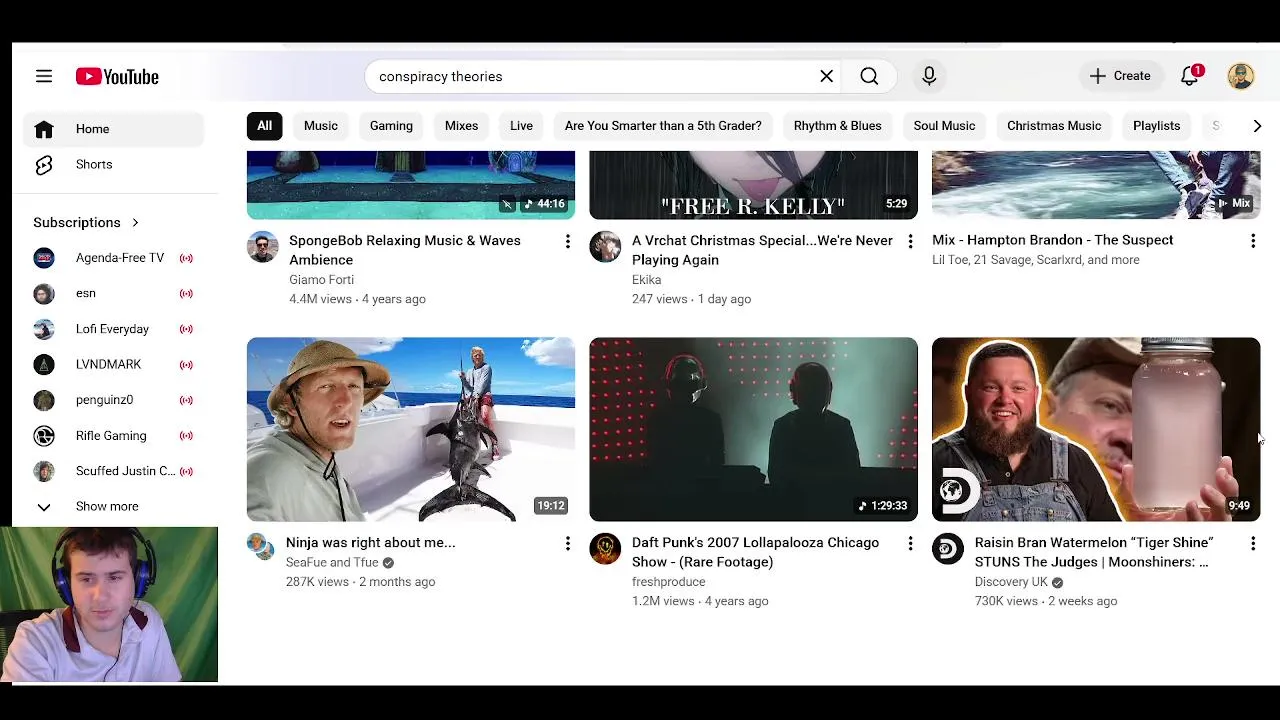Click live indicator next to LVNDMARK
This screenshot has height=720, width=1280.
pyautogui.click(x=186, y=364)
